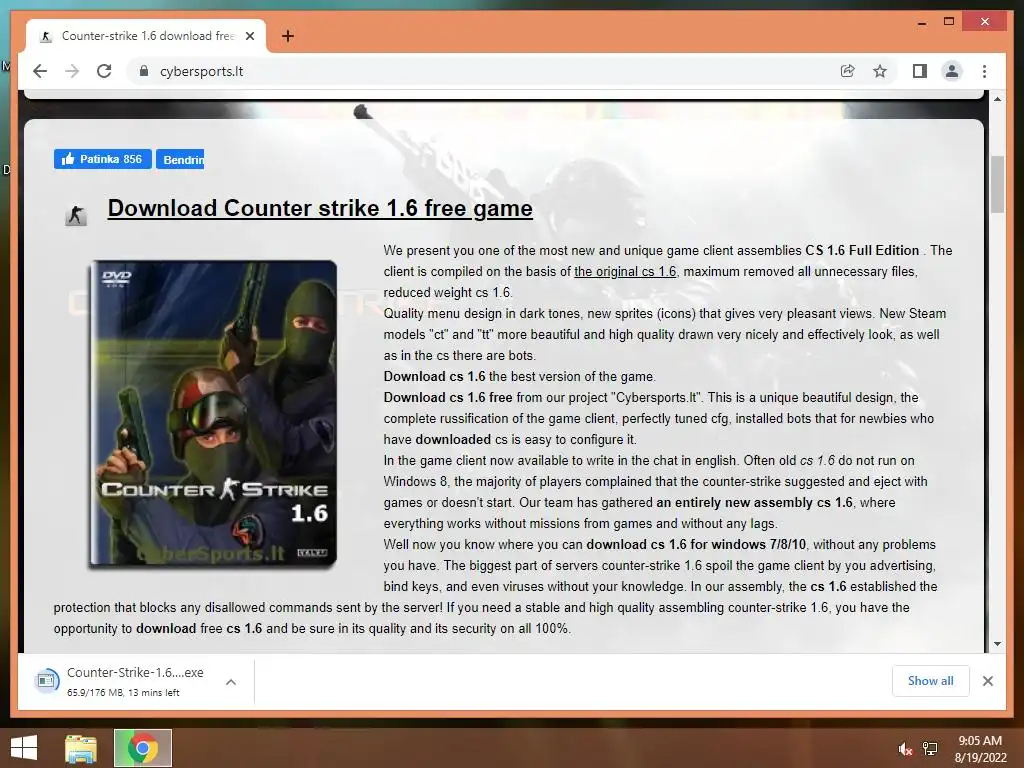Maximize the Chrome window
This screenshot has width=1024, height=768.
tap(949, 22)
